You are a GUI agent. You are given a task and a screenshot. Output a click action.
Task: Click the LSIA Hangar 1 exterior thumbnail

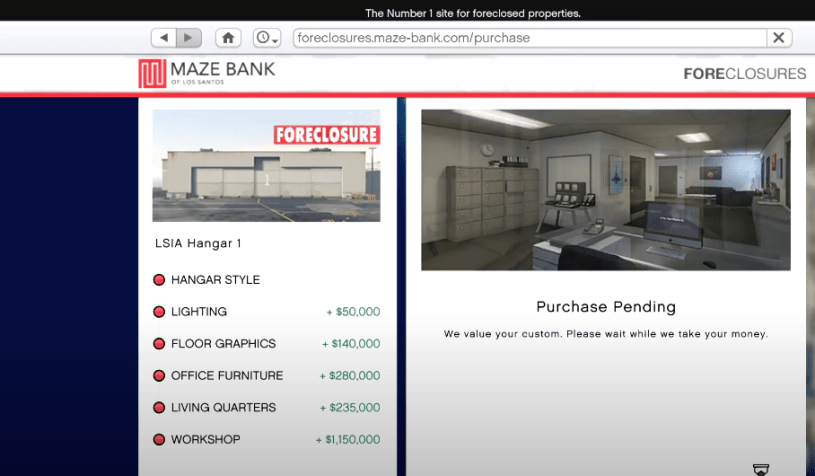(266, 166)
